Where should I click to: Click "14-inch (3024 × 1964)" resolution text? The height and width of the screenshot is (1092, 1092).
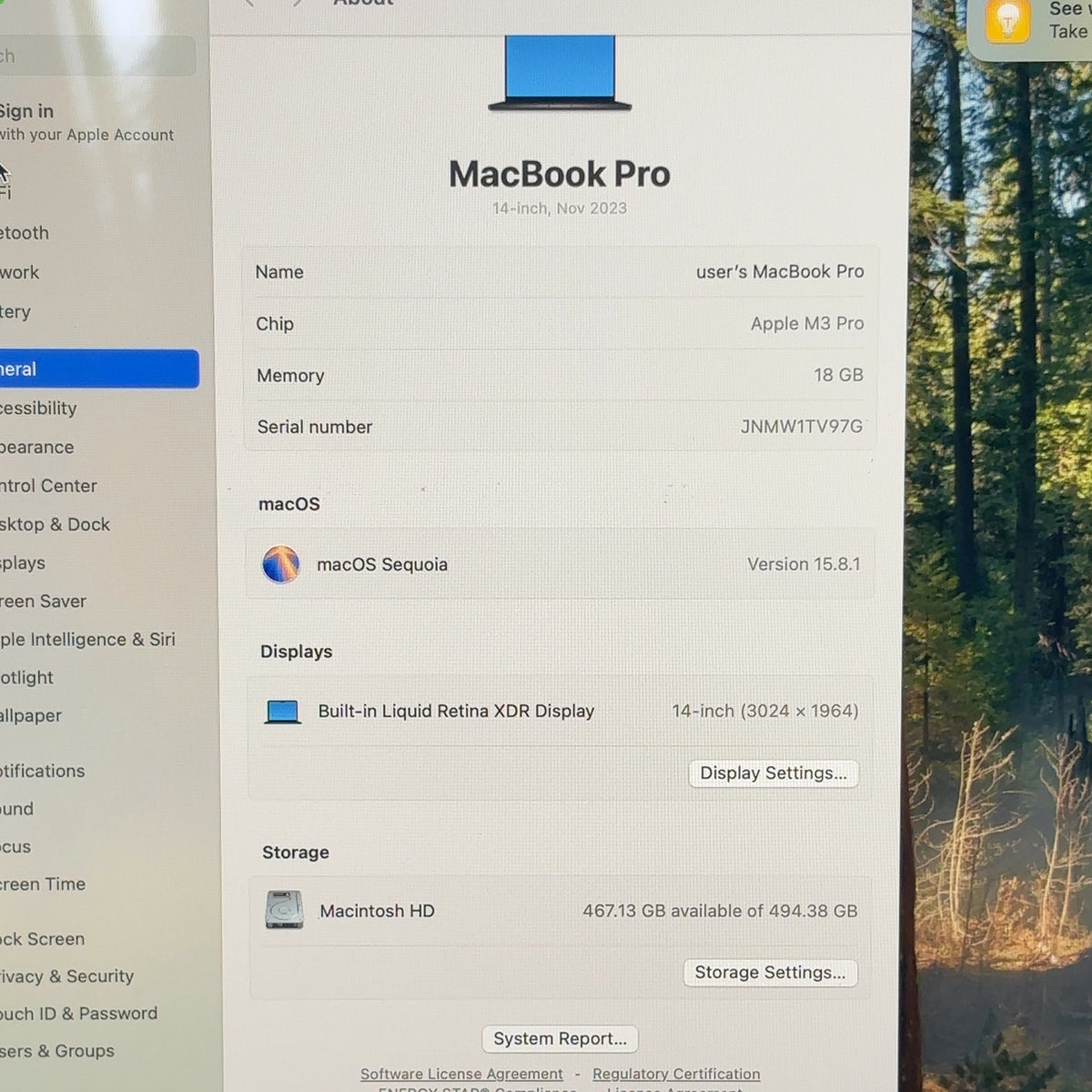pyautogui.click(x=765, y=711)
